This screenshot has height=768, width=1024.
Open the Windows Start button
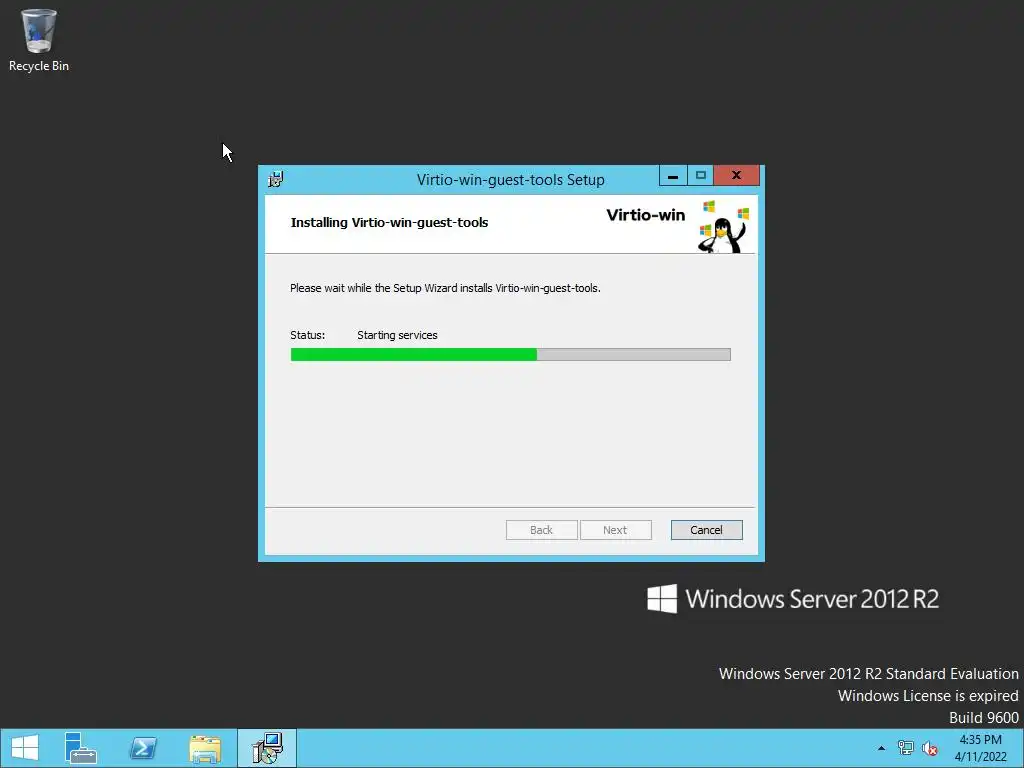pos(25,748)
